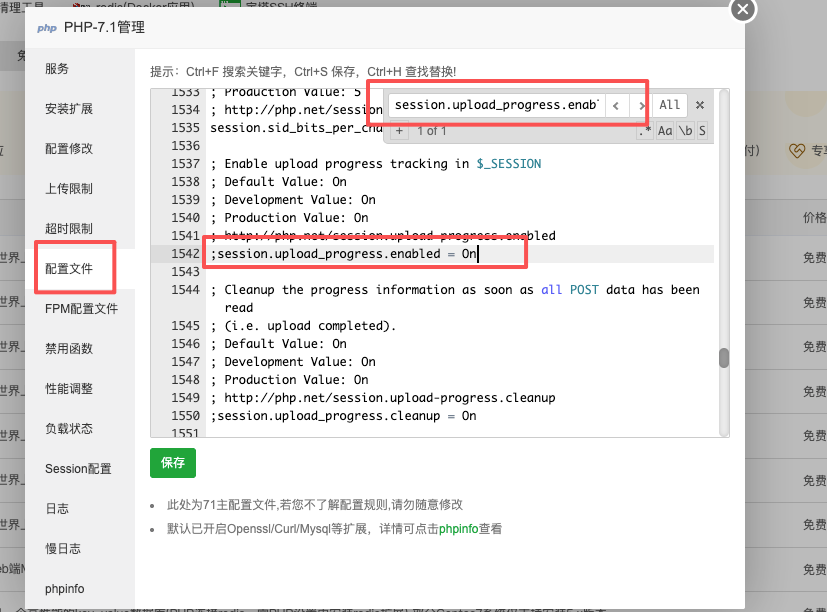The image size is (827, 612).
Task: Click the editor vertical scrollbar thumb
Action: [724, 358]
